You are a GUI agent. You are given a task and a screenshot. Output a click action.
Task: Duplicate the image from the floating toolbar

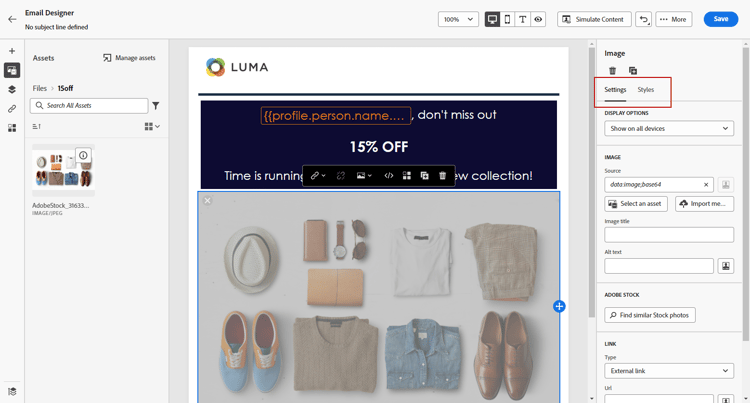point(424,175)
